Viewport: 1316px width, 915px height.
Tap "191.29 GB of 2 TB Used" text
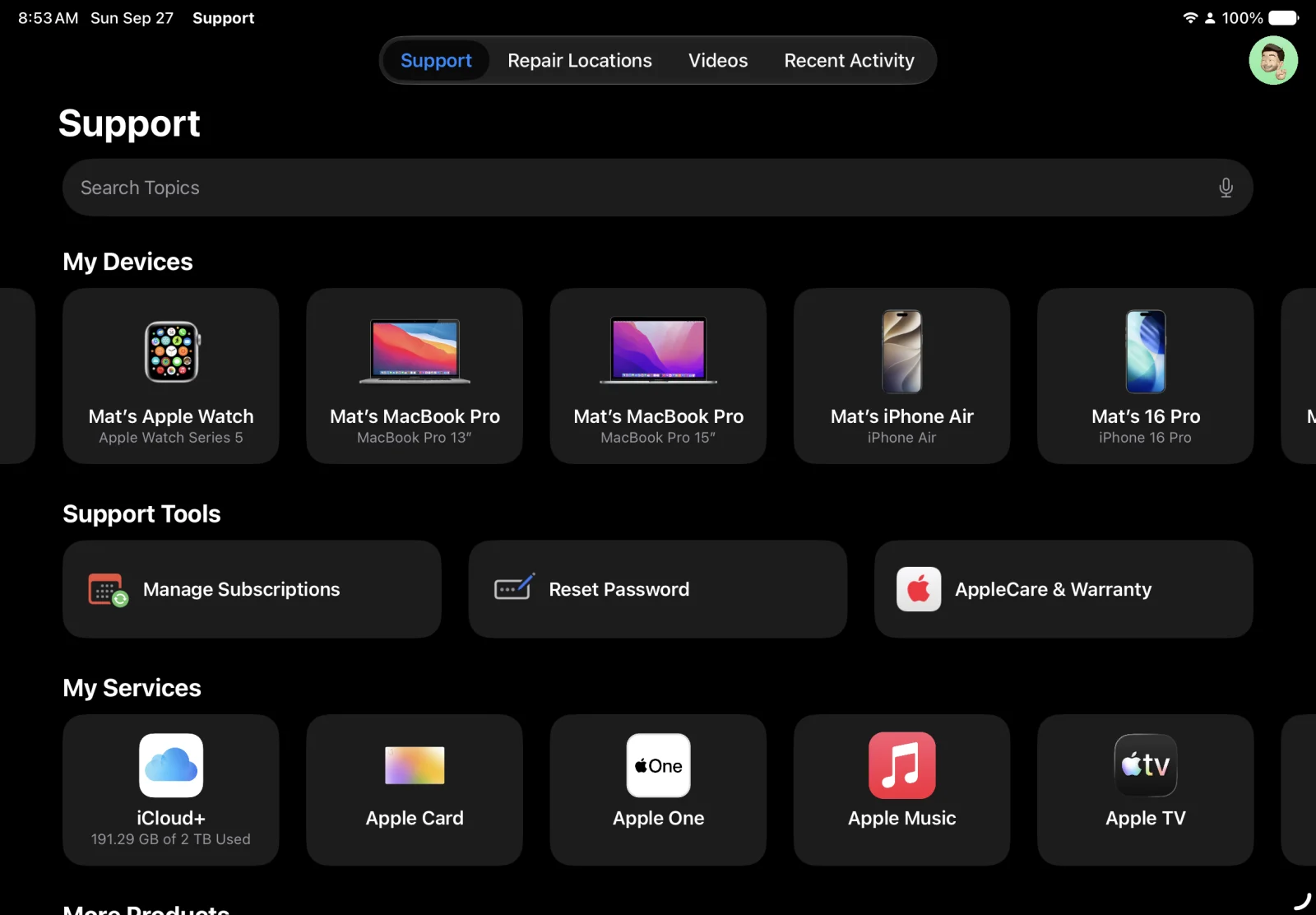[171, 839]
